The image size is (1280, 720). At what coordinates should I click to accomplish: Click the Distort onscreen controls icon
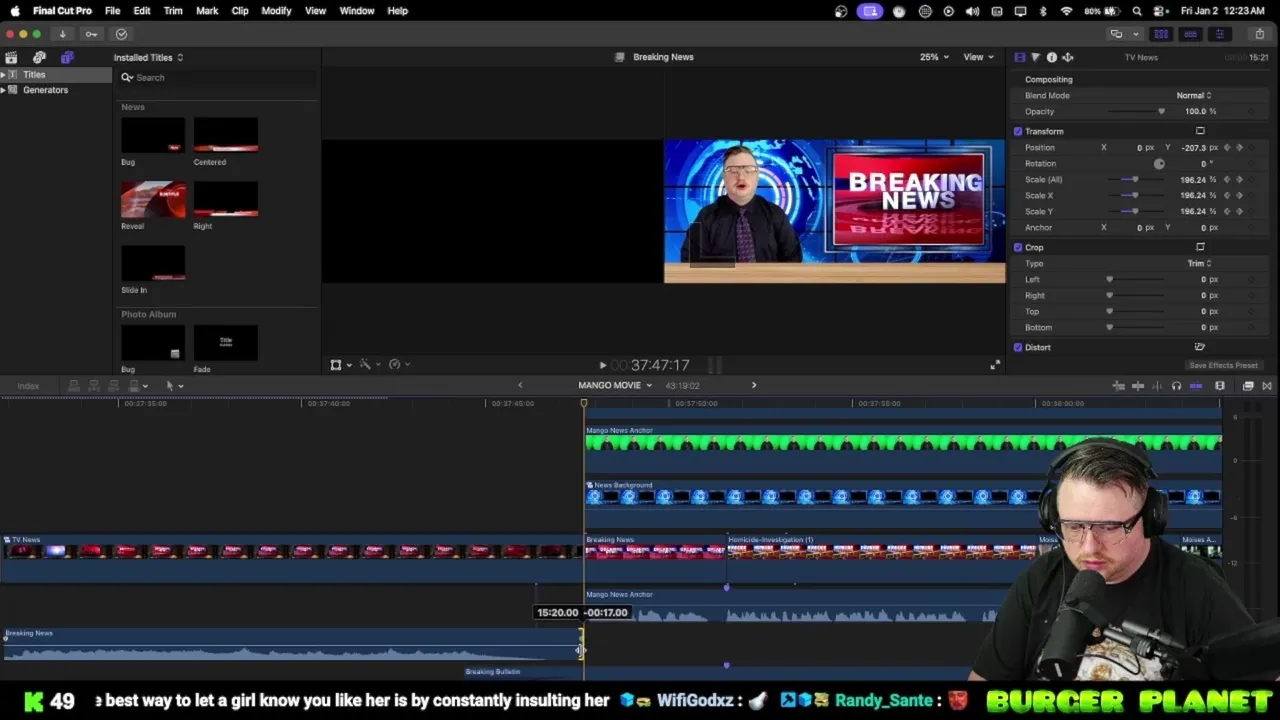coord(1200,347)
